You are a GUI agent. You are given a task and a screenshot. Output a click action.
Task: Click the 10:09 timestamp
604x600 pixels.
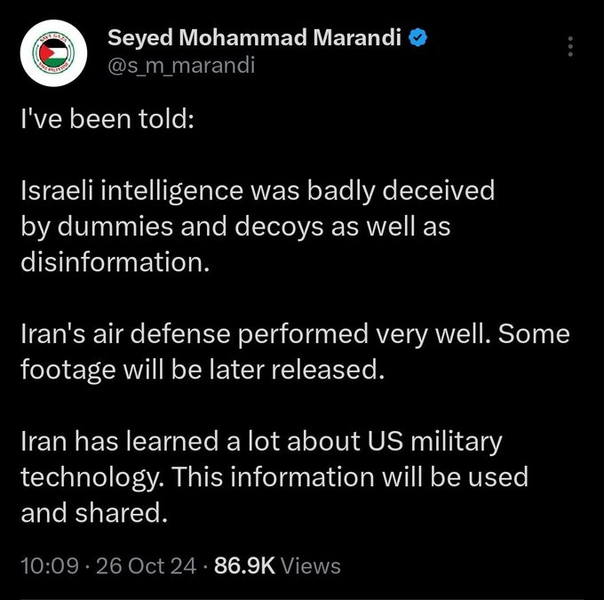[x=49, y=566]
